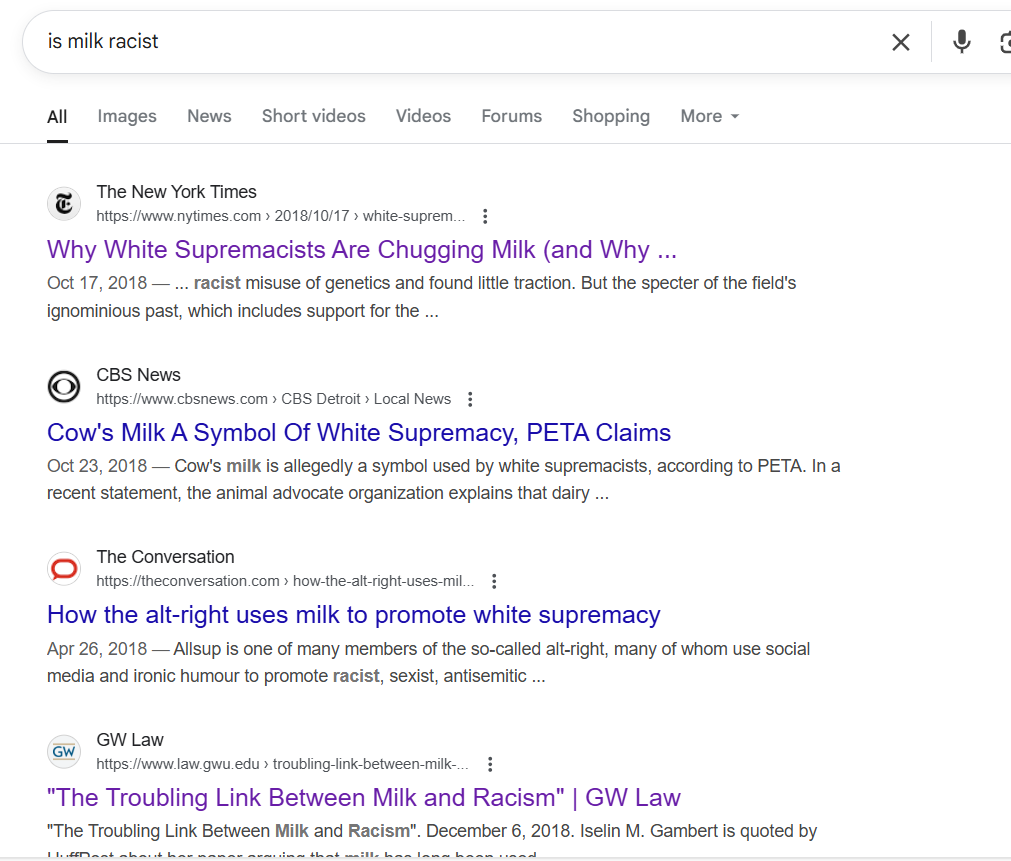The image size is (1011, 861).
Task: Click 'CBS News' source name
Action: [x=139, y=375]
